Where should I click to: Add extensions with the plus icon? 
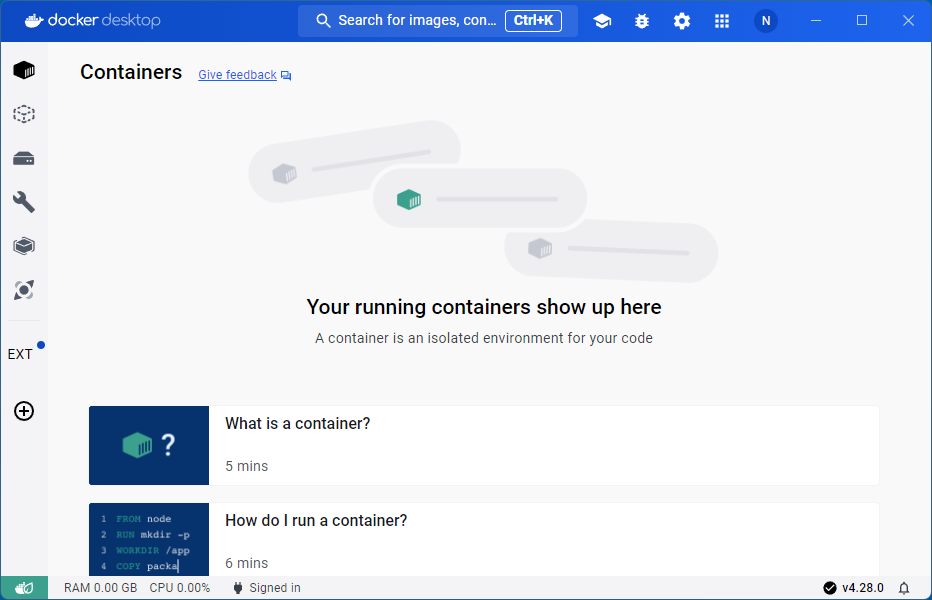(23, 411)
